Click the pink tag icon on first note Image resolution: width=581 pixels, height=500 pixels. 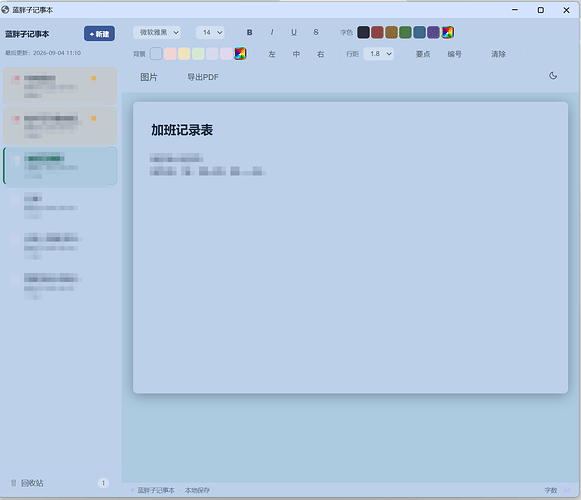(16, 79)
